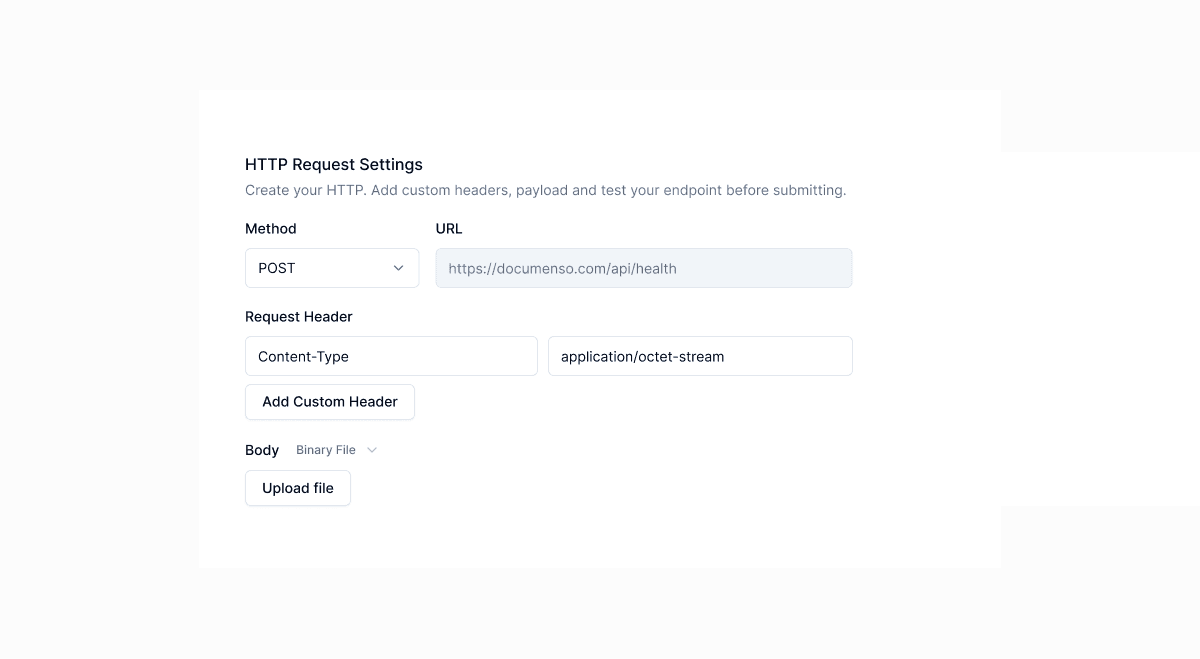Click the HTTP Request Settings heading
The image size is (1200, 659).
coord(333,164)
